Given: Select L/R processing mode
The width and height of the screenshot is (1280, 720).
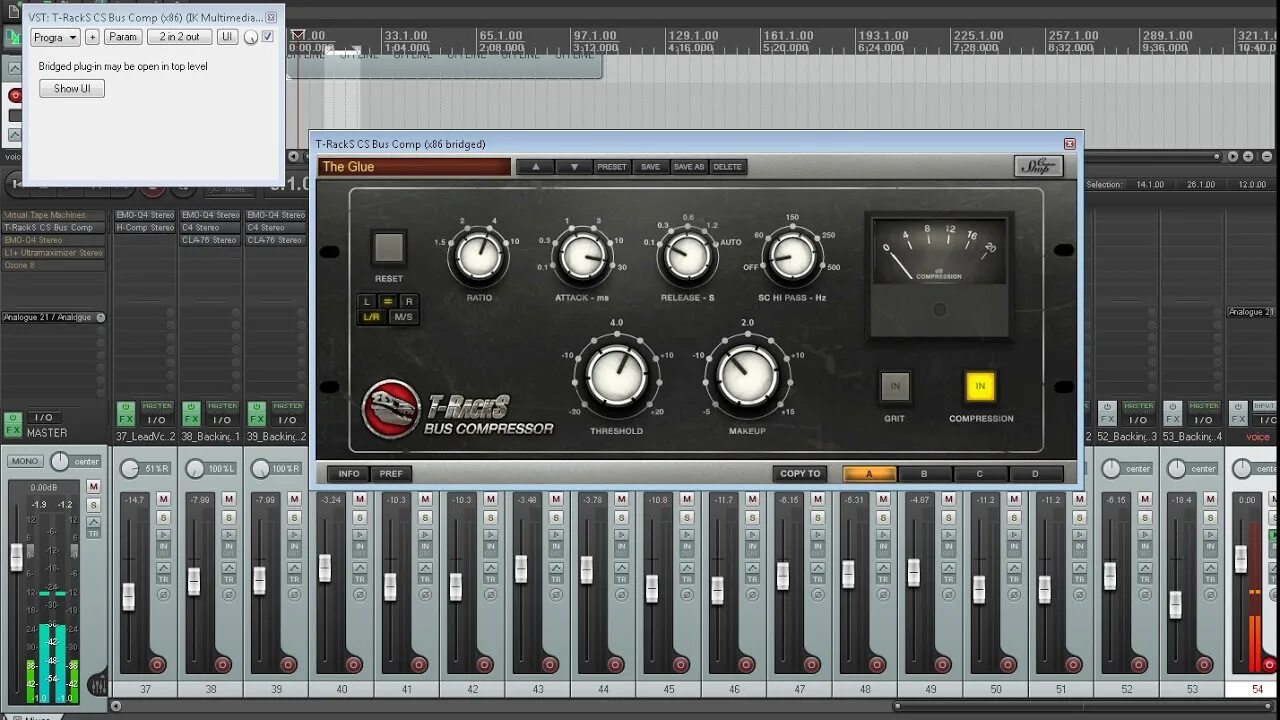Looking at the screenshot, I should pyautogui.click(x=371, y=317).
